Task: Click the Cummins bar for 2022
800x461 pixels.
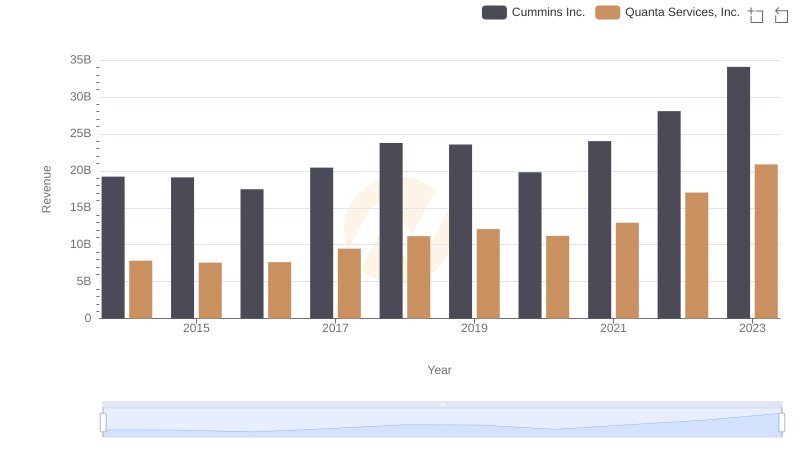Action: [x=669, y=215]
